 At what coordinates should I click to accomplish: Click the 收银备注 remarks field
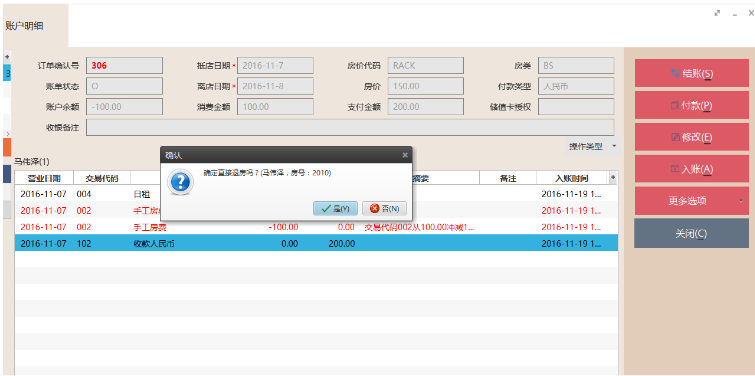(x=350, y=127)
